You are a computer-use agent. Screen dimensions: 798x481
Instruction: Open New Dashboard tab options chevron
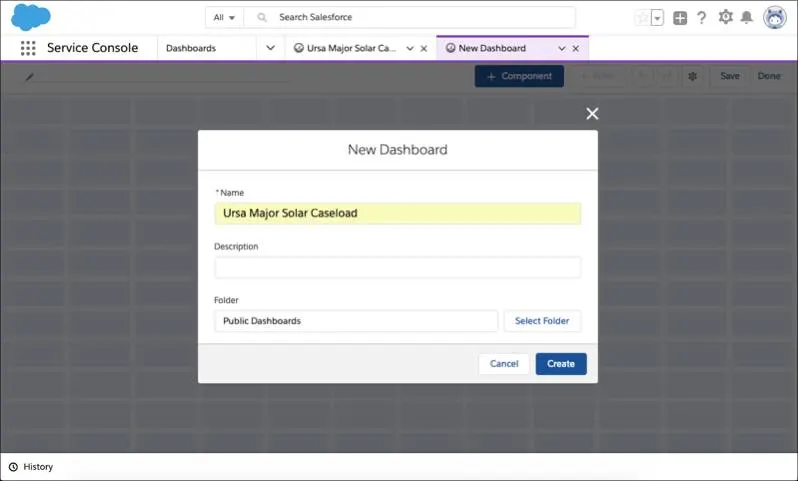click(x=562, y=48)
